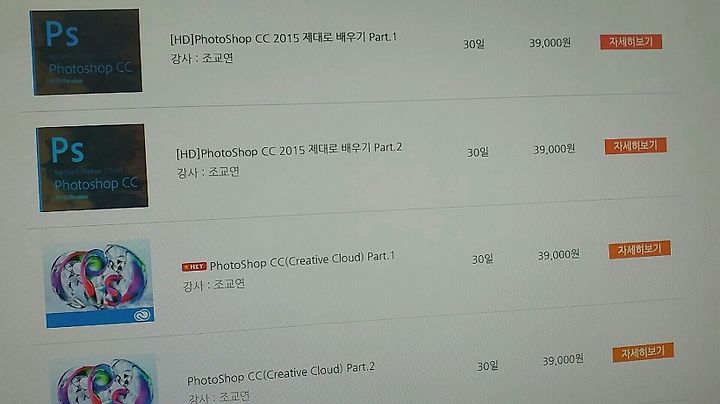Click the HOT badge icon beside Creative Cloud Part.1

pyautogui.click(x=194, y=267)
